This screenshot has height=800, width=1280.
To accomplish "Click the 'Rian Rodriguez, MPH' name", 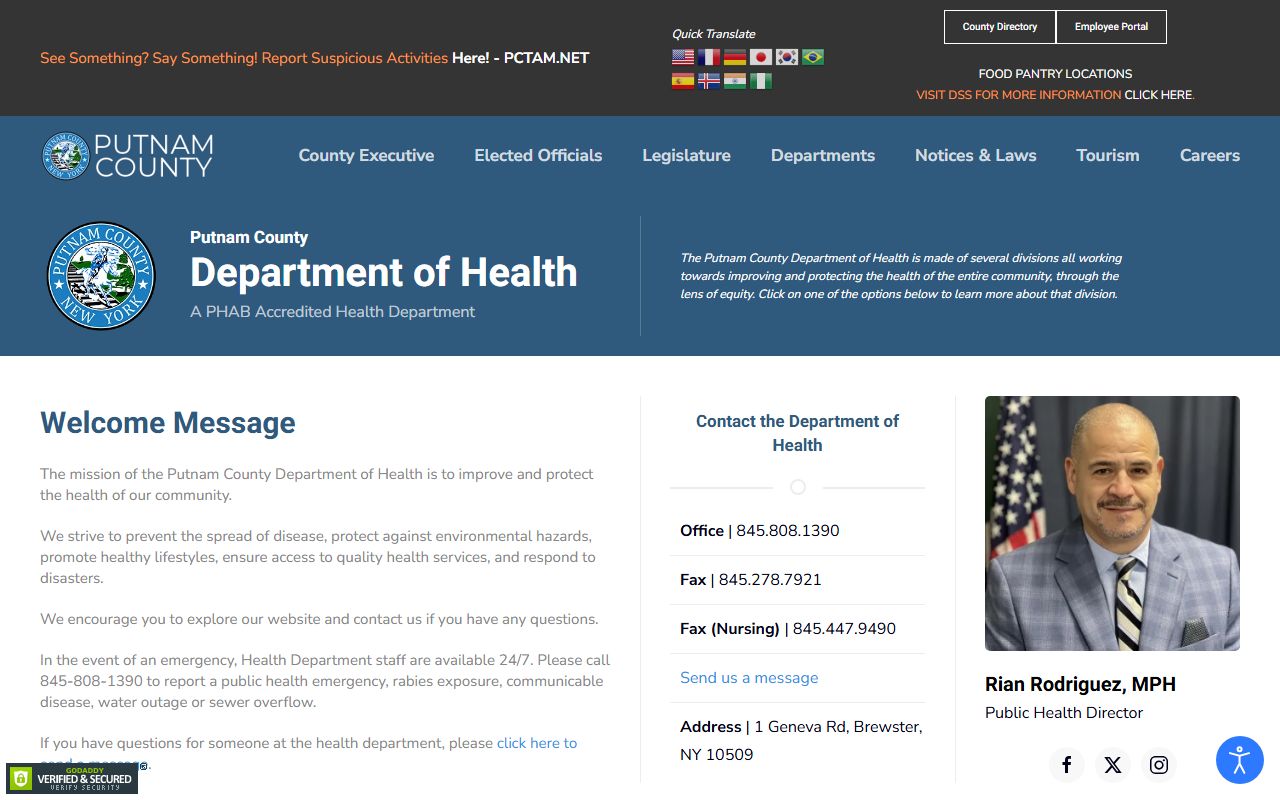I will [1080, 684].
